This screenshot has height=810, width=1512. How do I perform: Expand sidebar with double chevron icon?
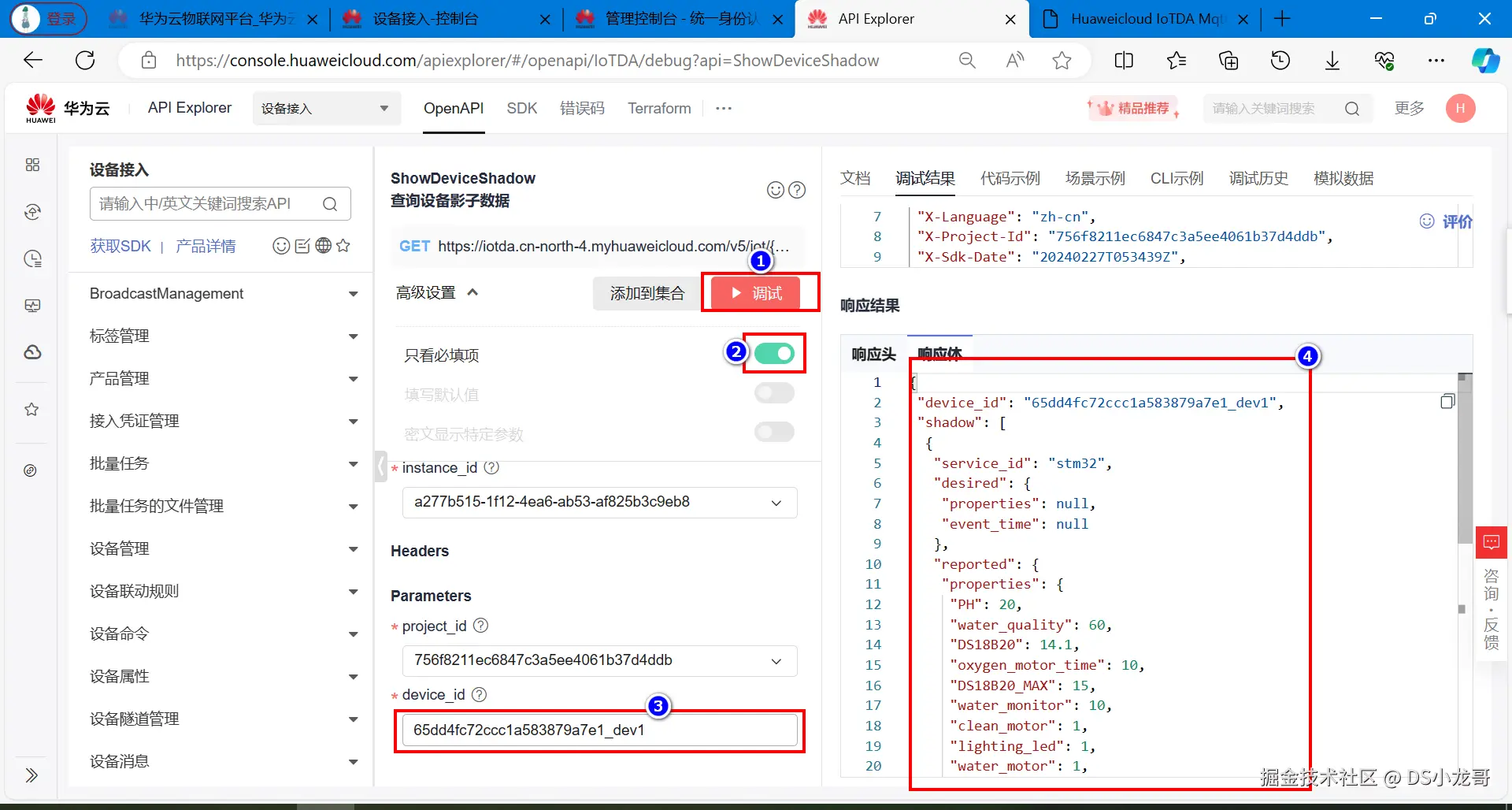click(x=31, y=775)
